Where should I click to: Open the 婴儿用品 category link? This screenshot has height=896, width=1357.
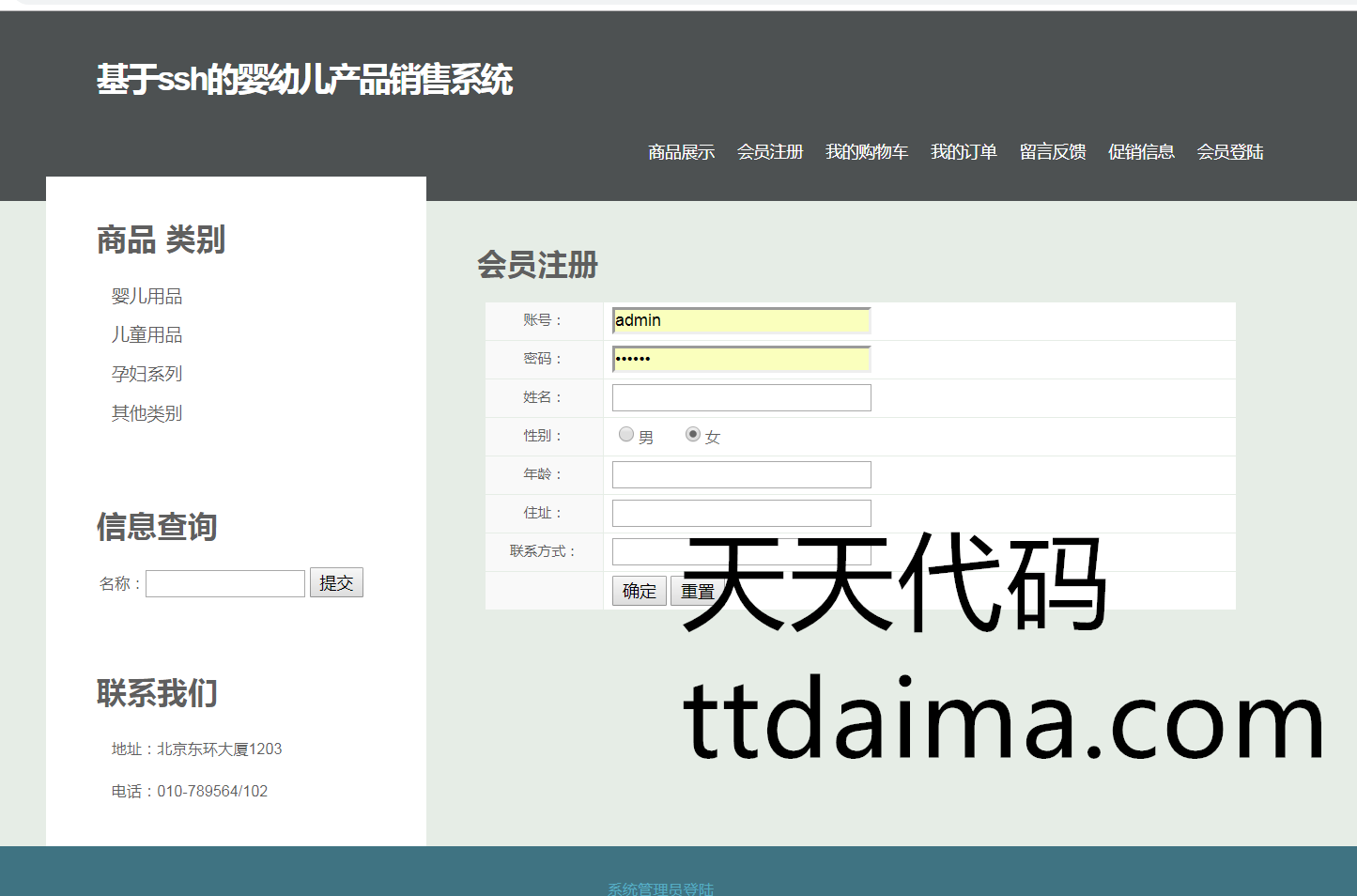coord(146,297)
